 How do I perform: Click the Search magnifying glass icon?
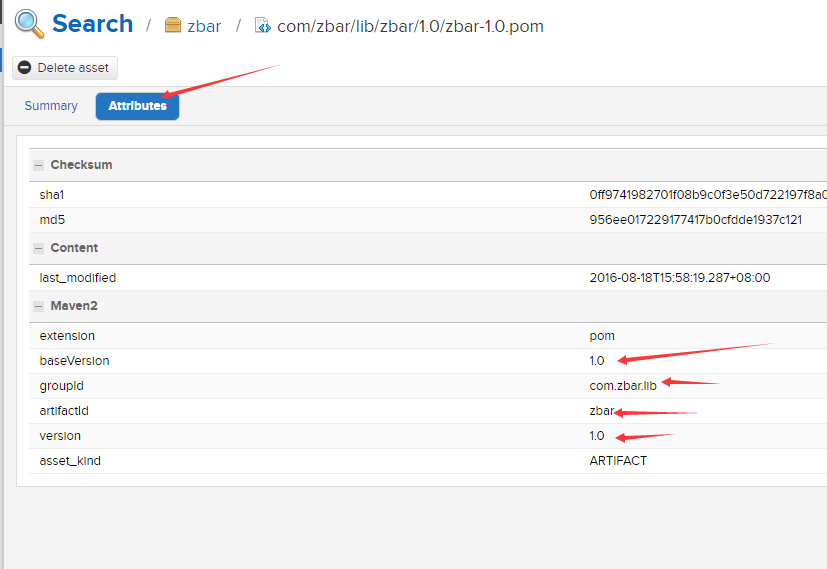(x=29, y=24)
